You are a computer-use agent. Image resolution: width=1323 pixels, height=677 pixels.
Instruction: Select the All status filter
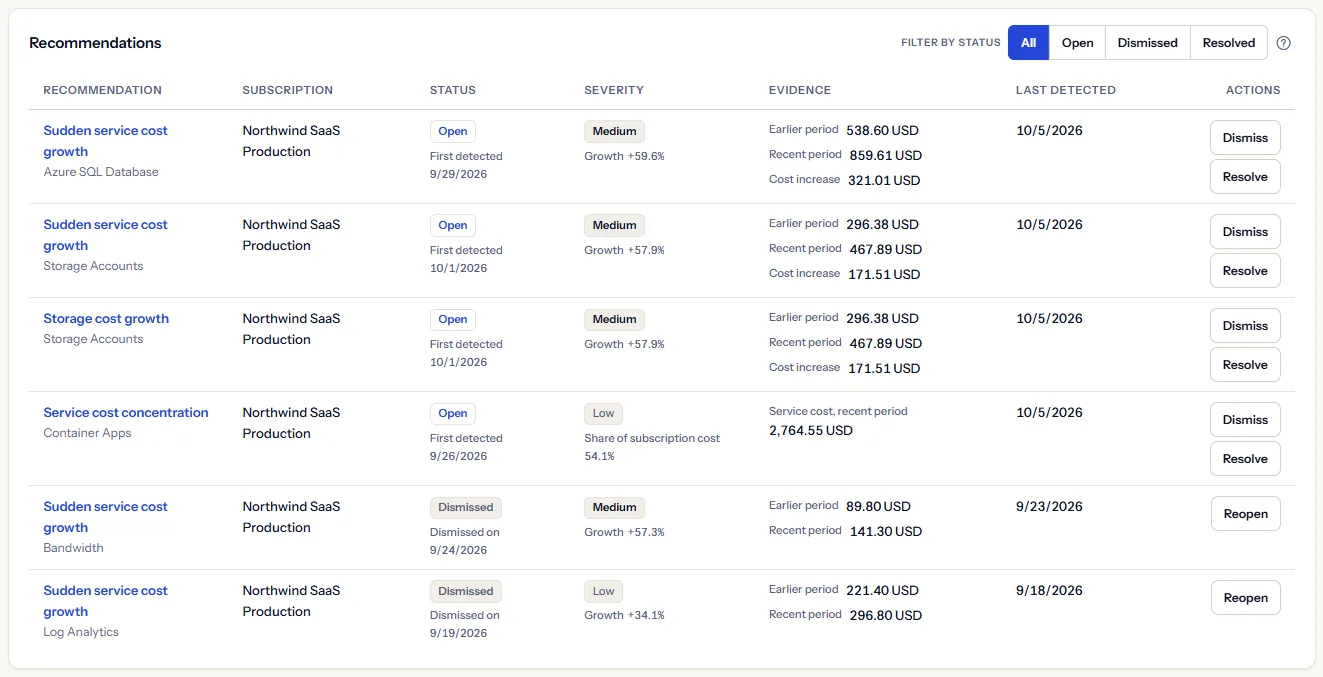[x=1028, y=43]
